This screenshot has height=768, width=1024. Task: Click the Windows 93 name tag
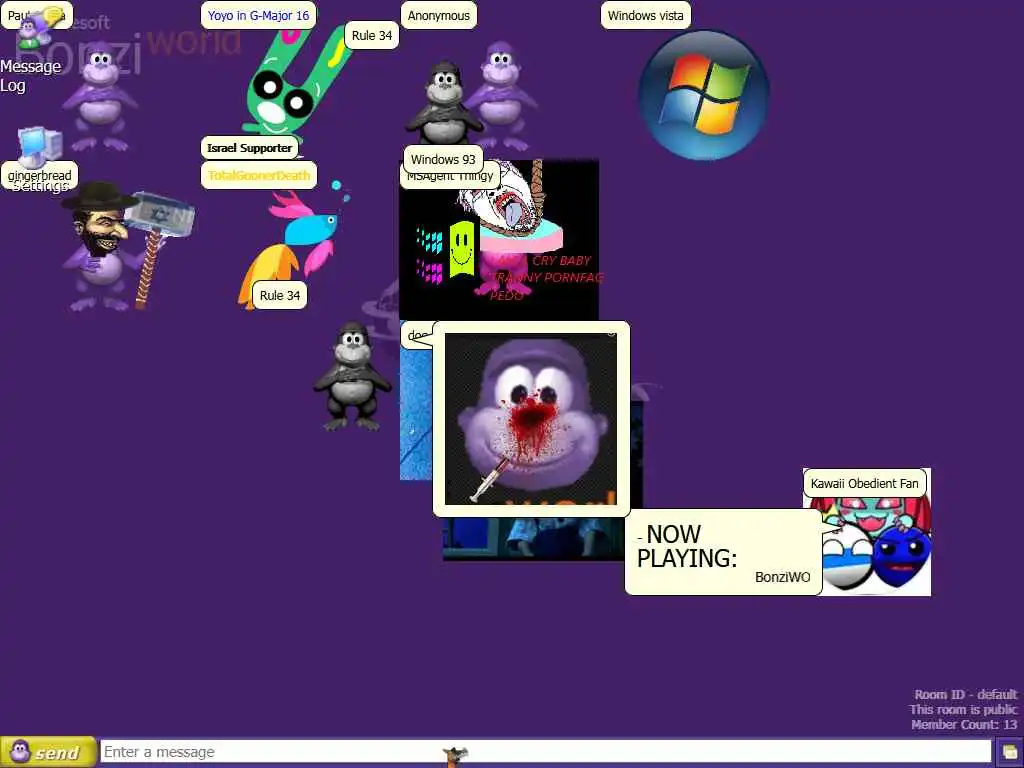coord(443,159)
